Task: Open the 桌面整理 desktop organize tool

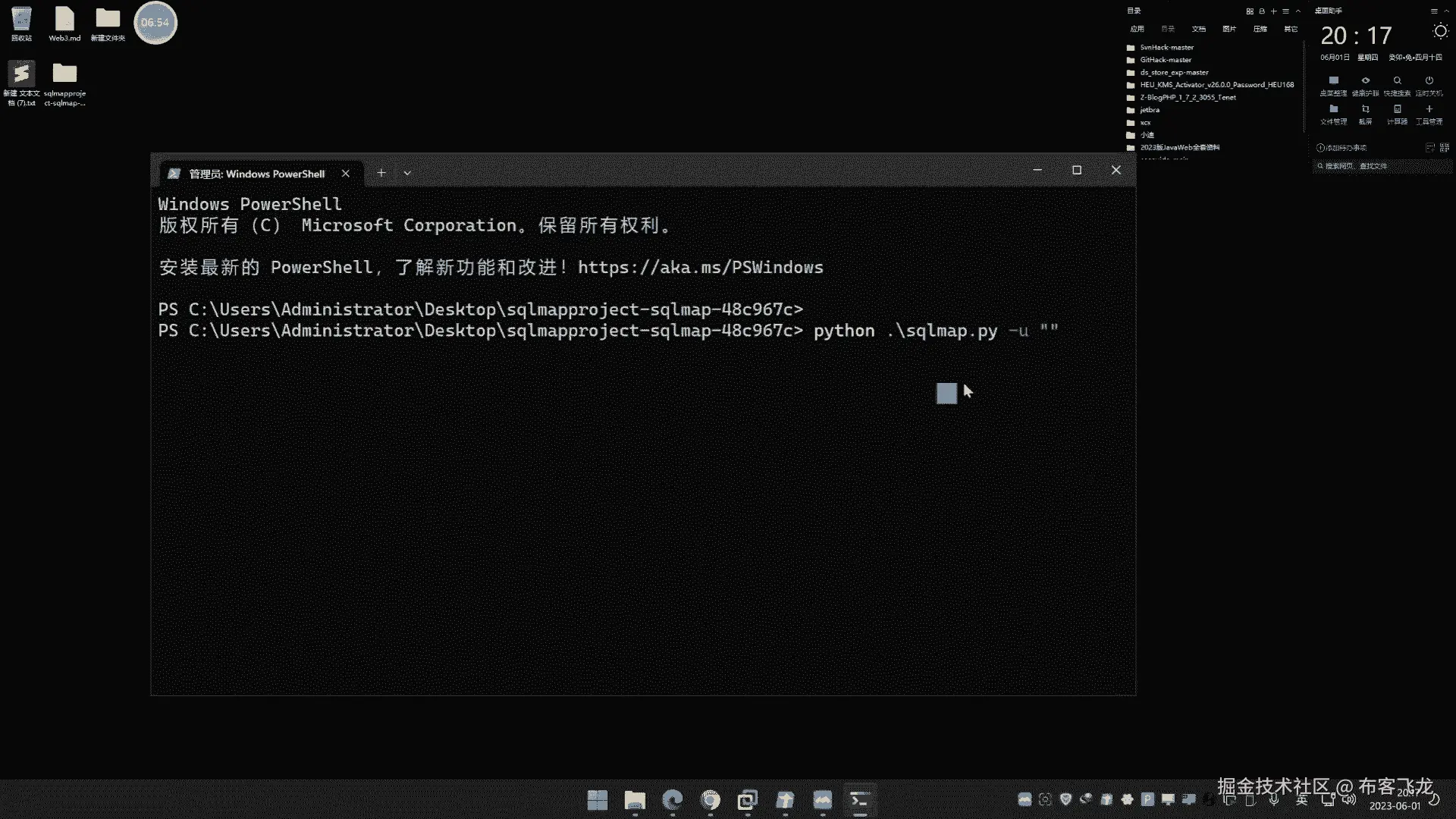Action: click(x=1333, y=81)
